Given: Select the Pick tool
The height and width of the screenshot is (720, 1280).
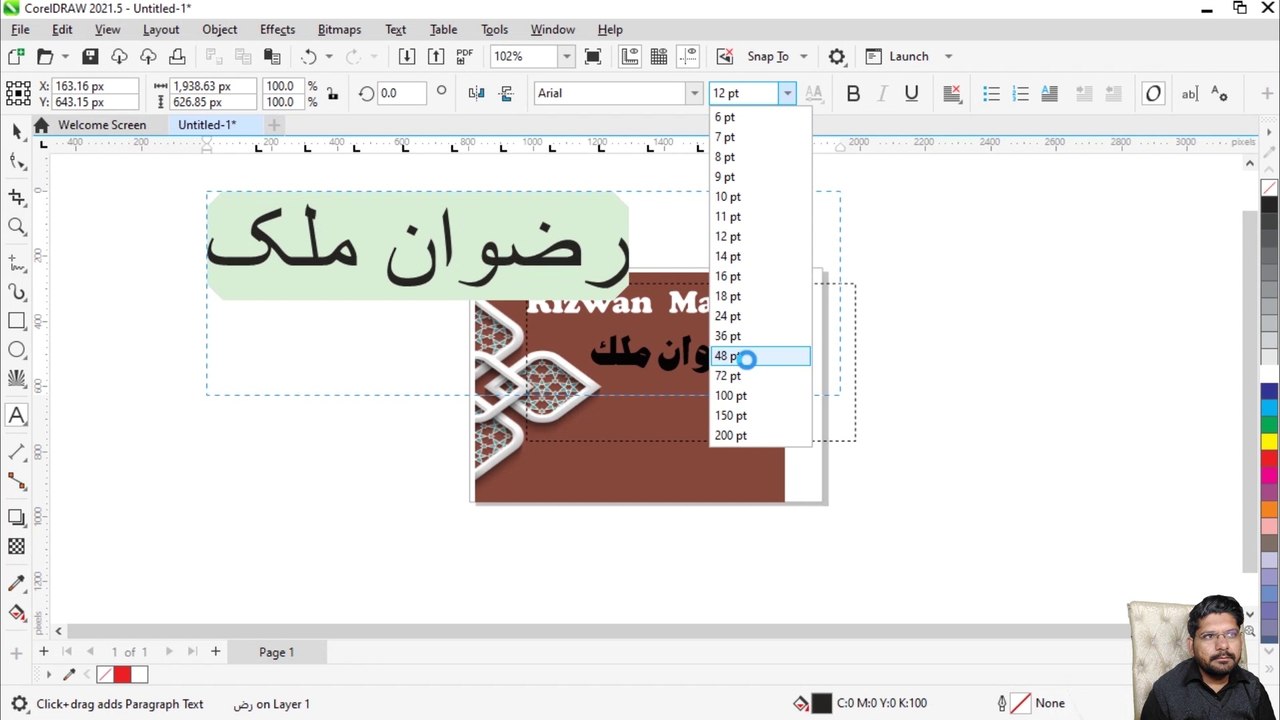Looking at the screenshot, I should [17, 132].
